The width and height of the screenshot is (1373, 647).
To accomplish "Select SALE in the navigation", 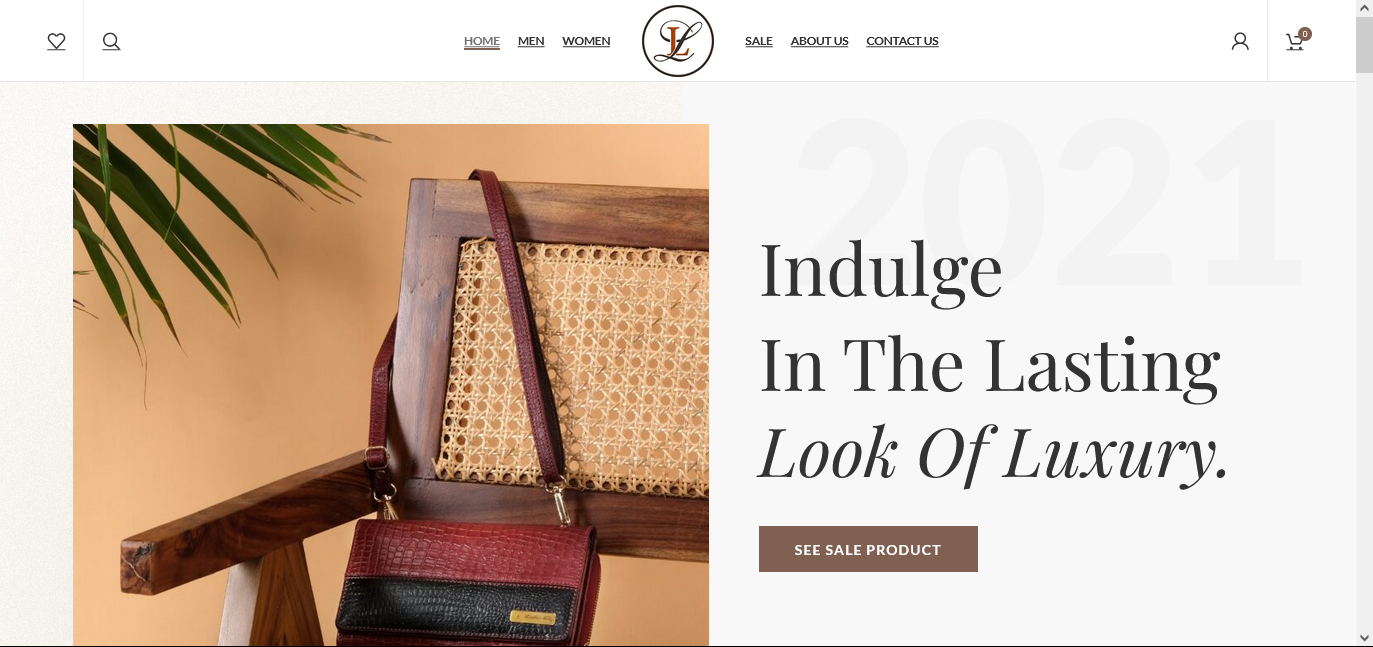I will 759,41.
